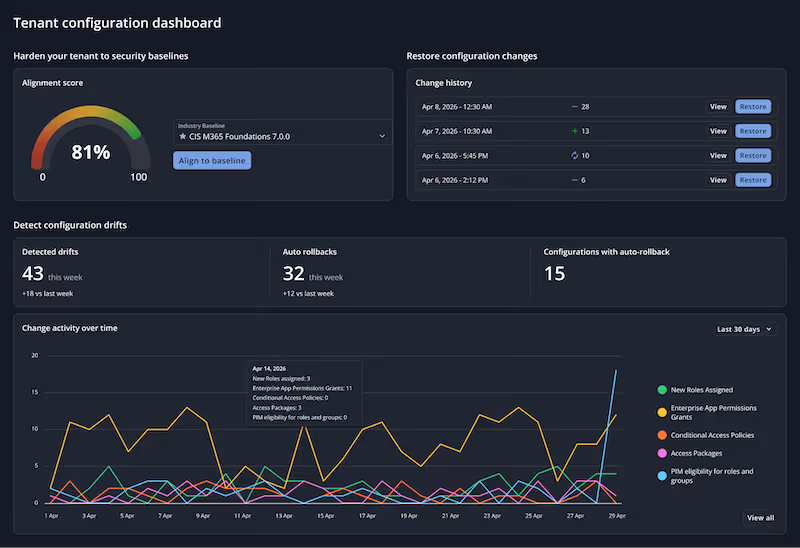Screen dimensions: 800x548
Task: Click View all below the chart legend
Action: (760, 518)
